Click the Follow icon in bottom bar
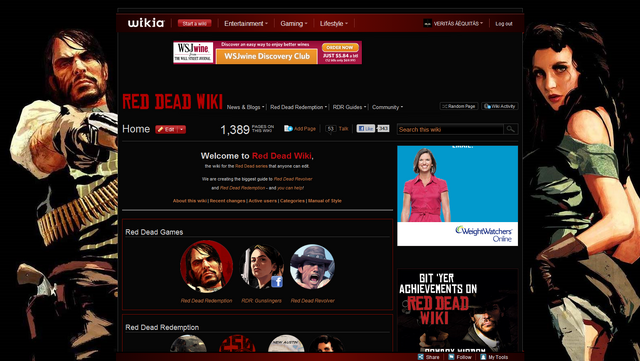 (451, 357)
